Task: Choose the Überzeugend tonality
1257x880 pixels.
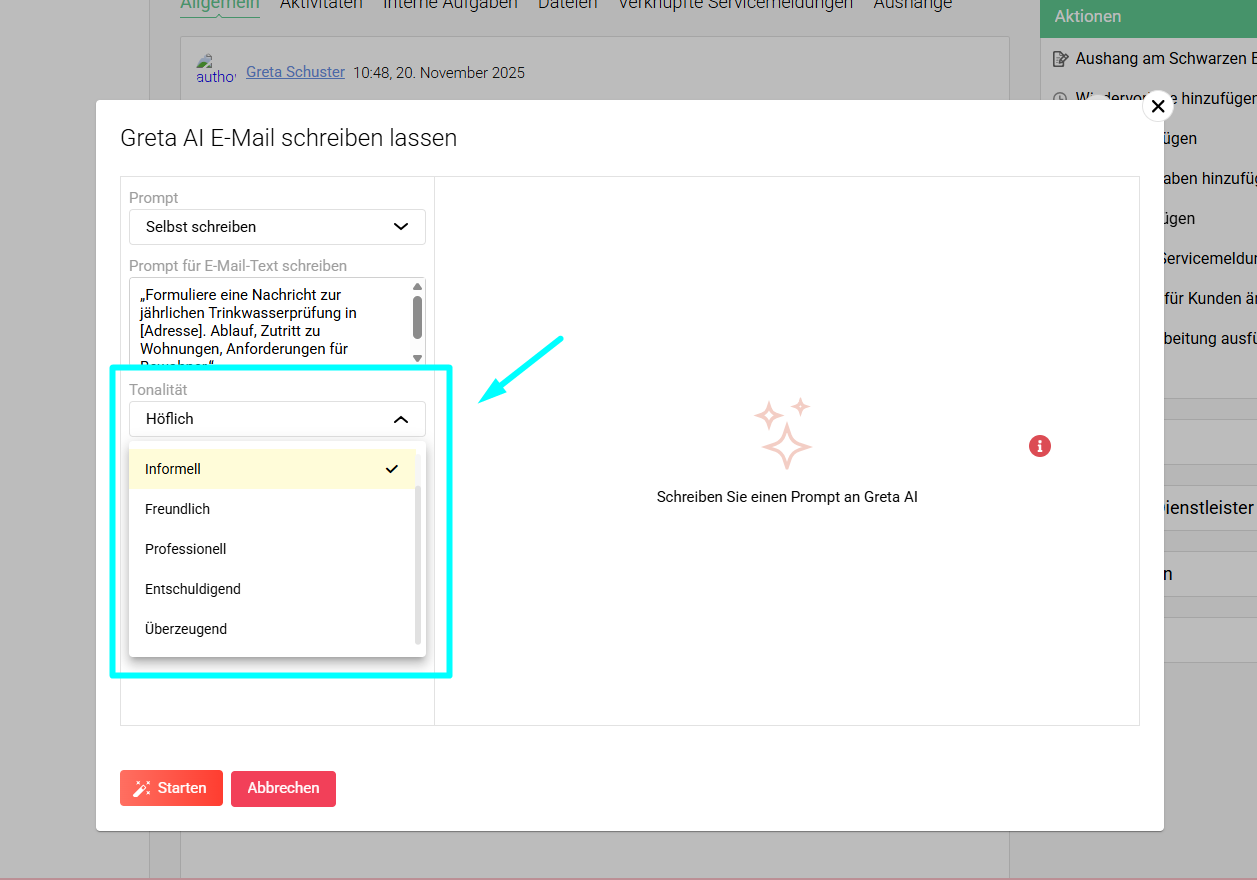Action: [x=272, y=629]
